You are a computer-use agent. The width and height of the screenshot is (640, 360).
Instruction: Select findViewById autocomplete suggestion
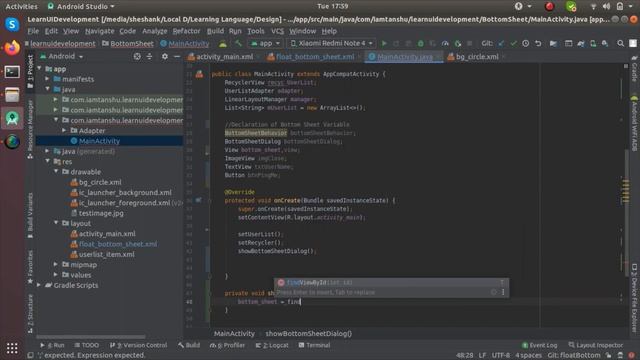tap(391, 282)
